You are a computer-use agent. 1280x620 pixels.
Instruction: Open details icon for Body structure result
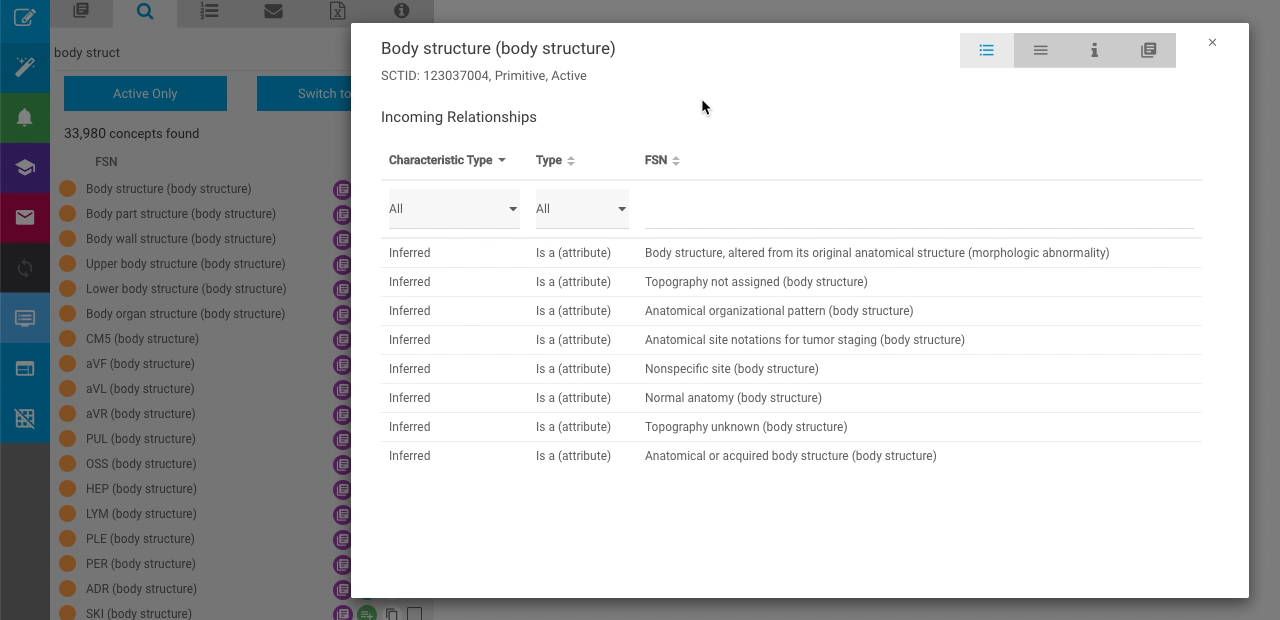(x=342, y=189)
